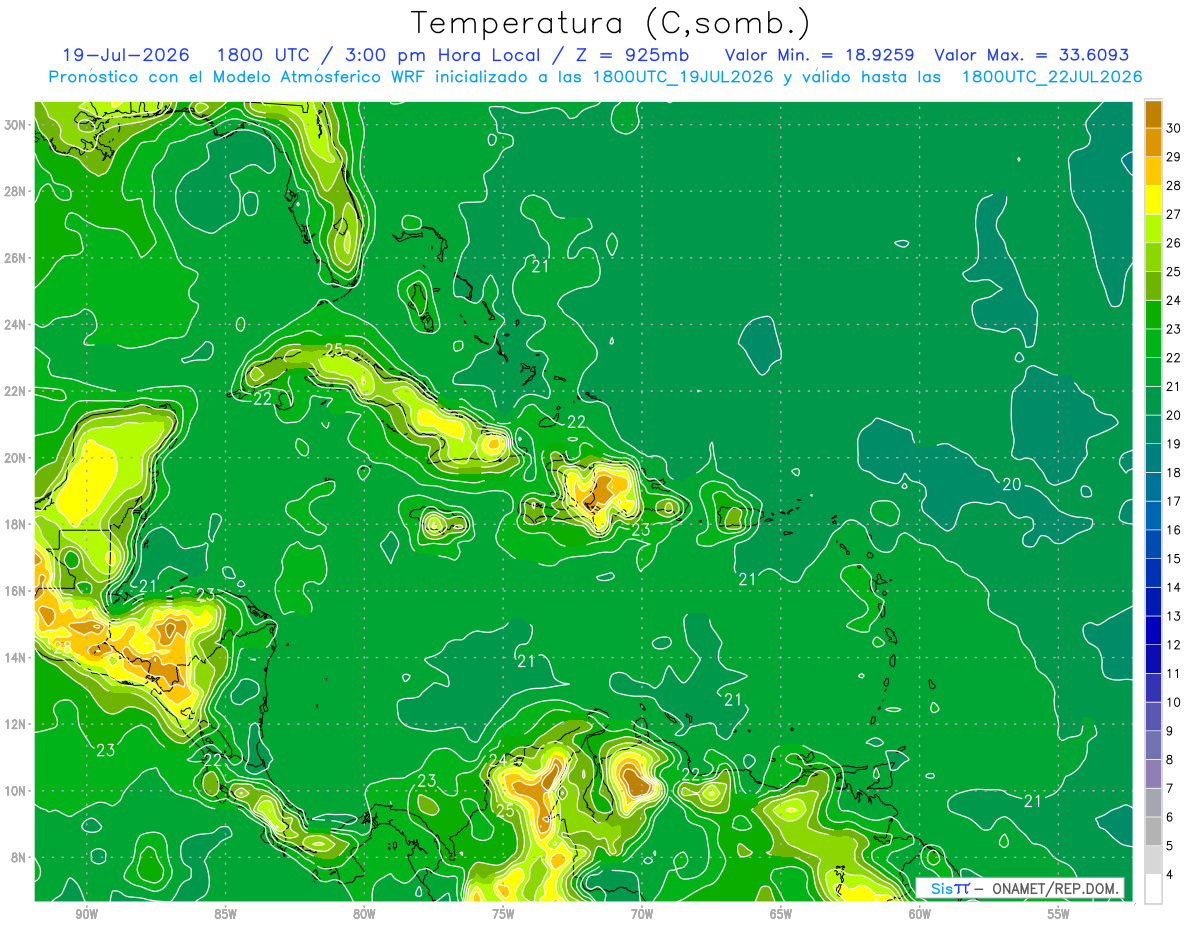Screen dimensions: 1200x927
Task: Click the 22N latitude axis label
Action: click(x=16, y=391)
